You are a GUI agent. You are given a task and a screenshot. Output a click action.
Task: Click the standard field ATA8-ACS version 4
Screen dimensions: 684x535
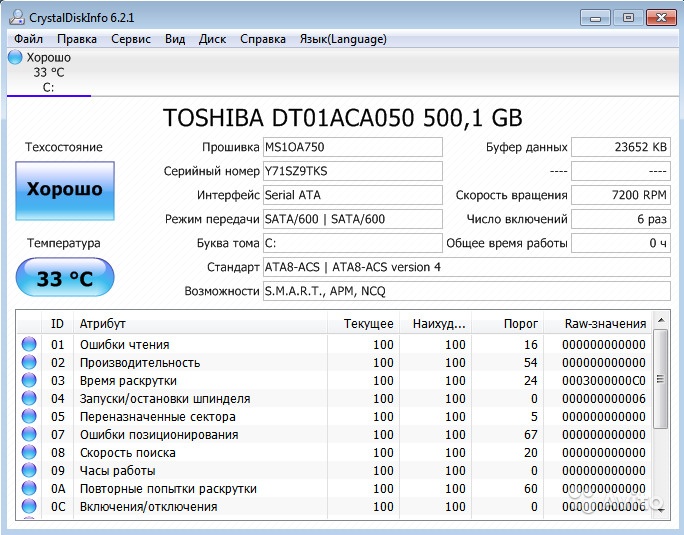466,267
